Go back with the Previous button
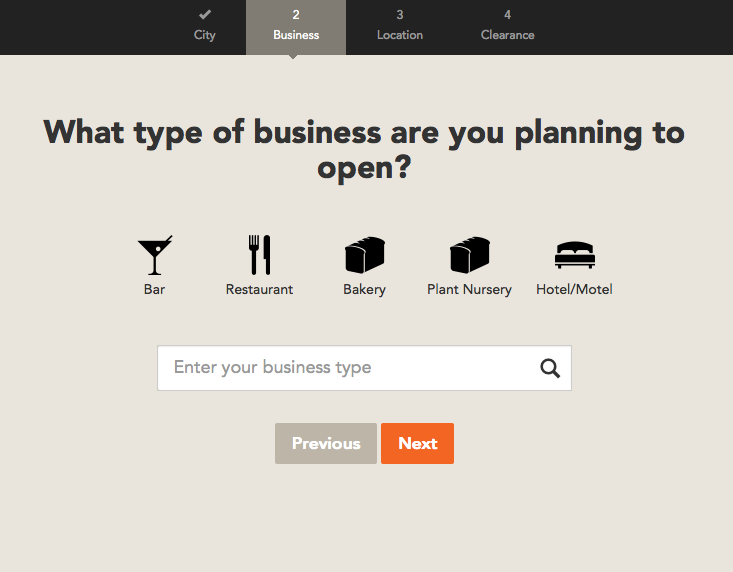Image resolution: width=733 pixels, height=572 pixels. pyautogui.click(x=326, y=444)
